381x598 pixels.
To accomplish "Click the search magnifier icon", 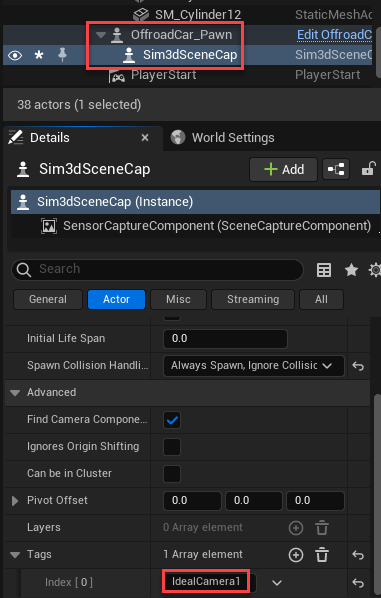I will (24, 270).
